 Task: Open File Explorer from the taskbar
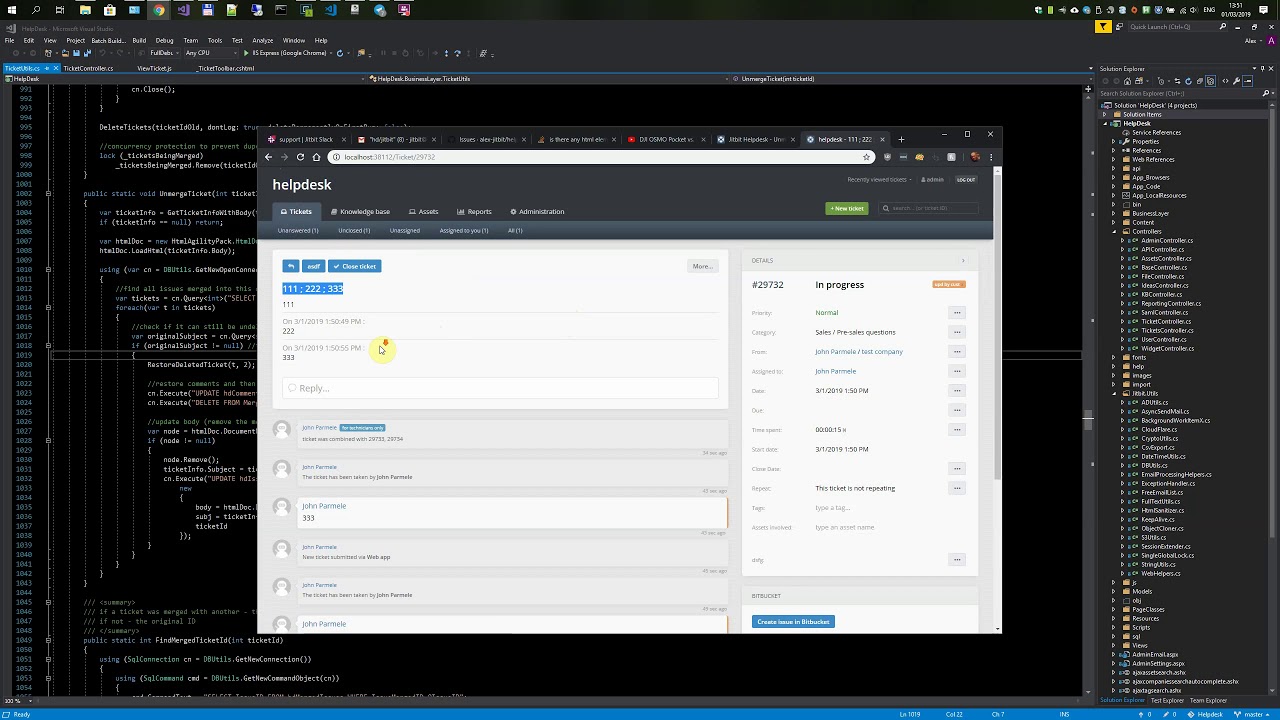pos(85,10)
